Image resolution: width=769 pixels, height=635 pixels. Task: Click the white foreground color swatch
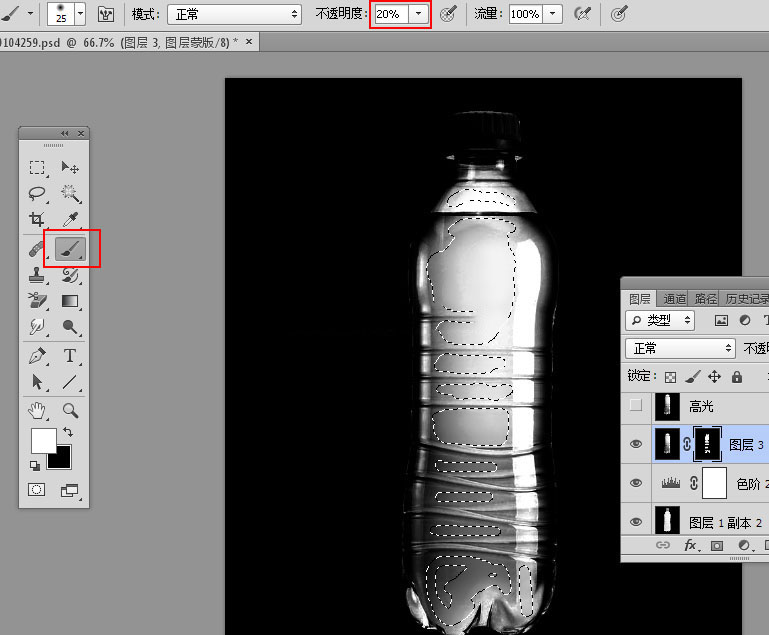pos(43,440)
